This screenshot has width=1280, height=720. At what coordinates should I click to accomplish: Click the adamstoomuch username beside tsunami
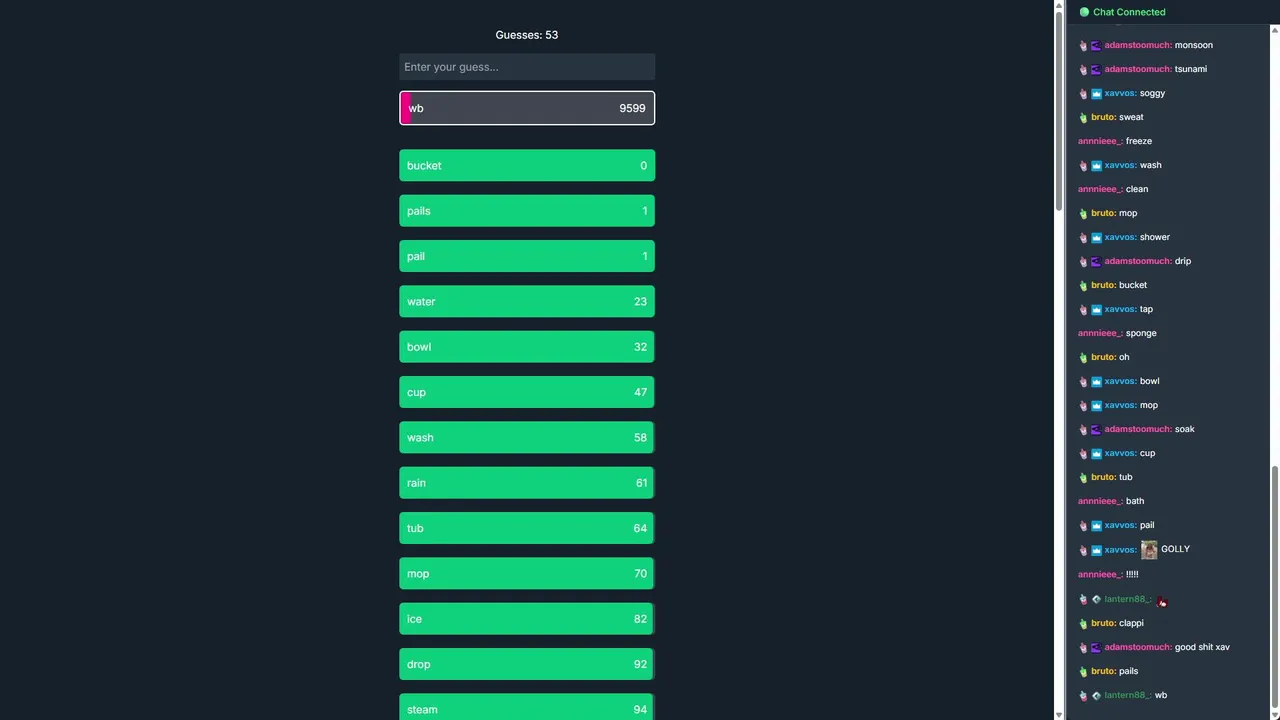click(1137, 69)
